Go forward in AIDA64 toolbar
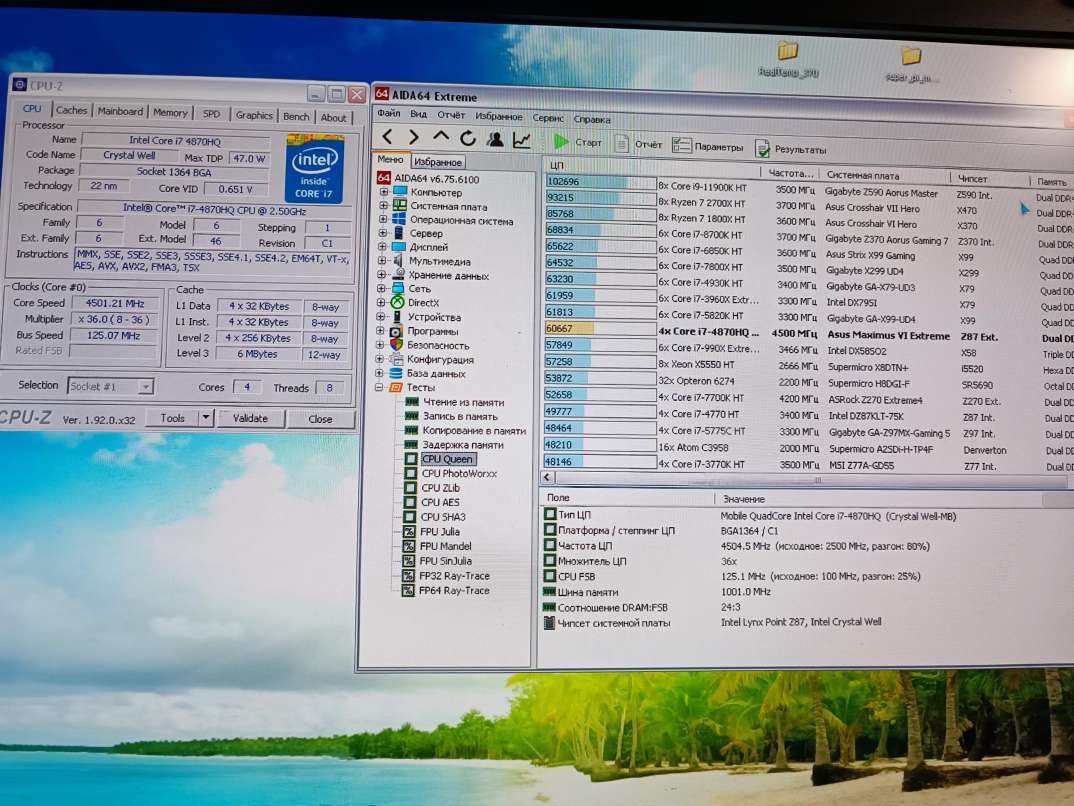This screenshot has height=806, width=1074. tap(414, 137)
